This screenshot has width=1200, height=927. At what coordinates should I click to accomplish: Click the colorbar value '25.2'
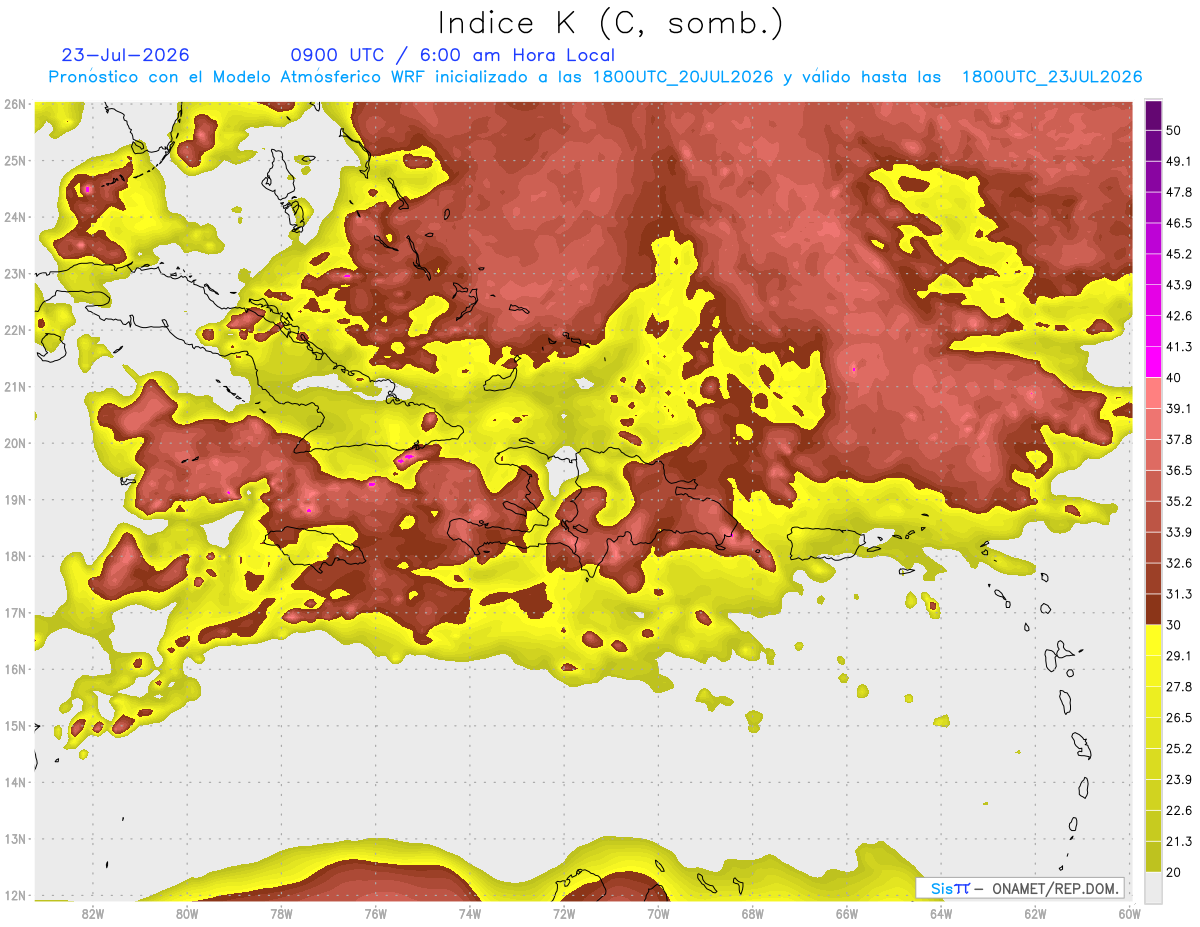point(1179,749)
